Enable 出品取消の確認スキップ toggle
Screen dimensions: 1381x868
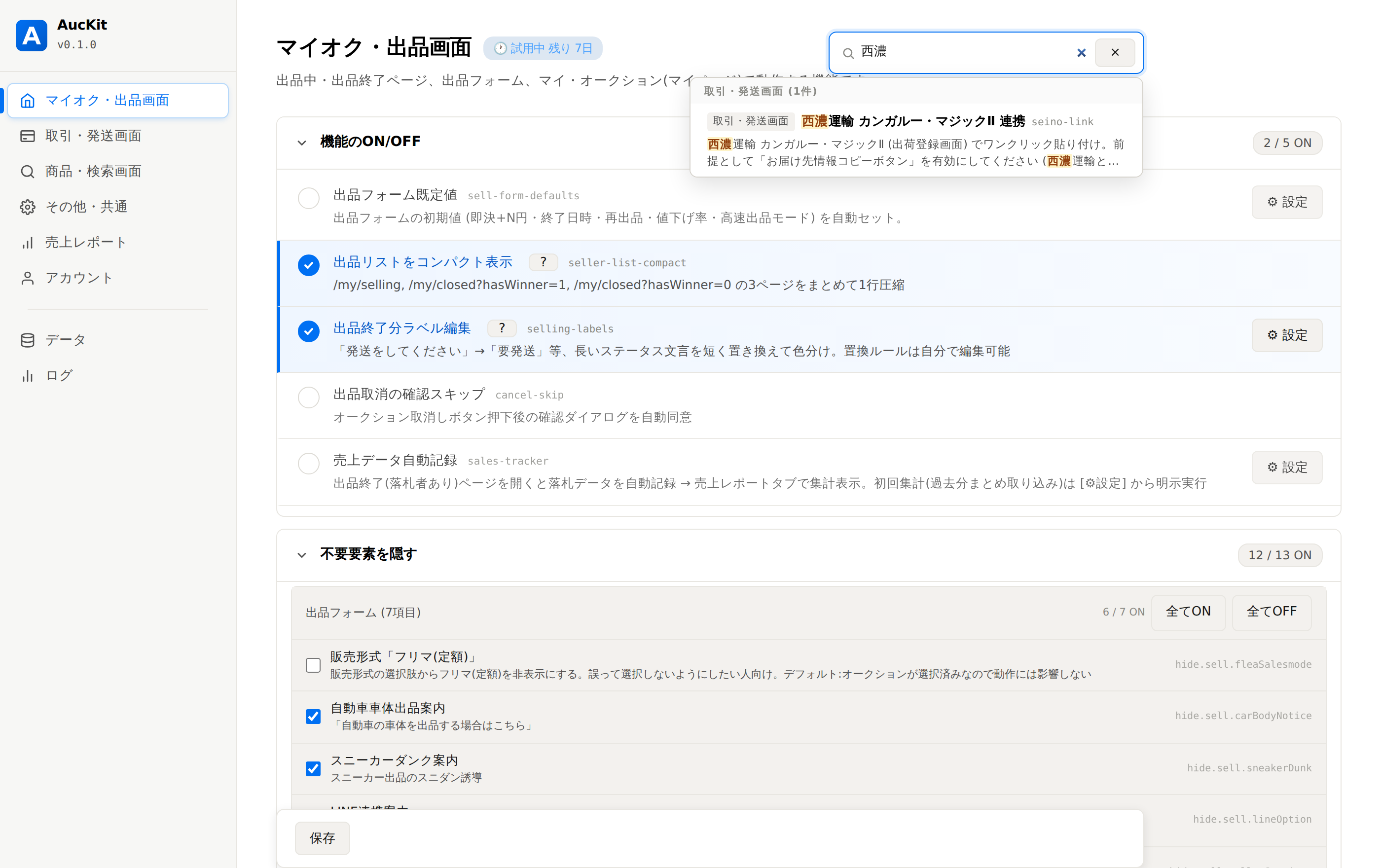pyautogui.click(x=309, y=398)
